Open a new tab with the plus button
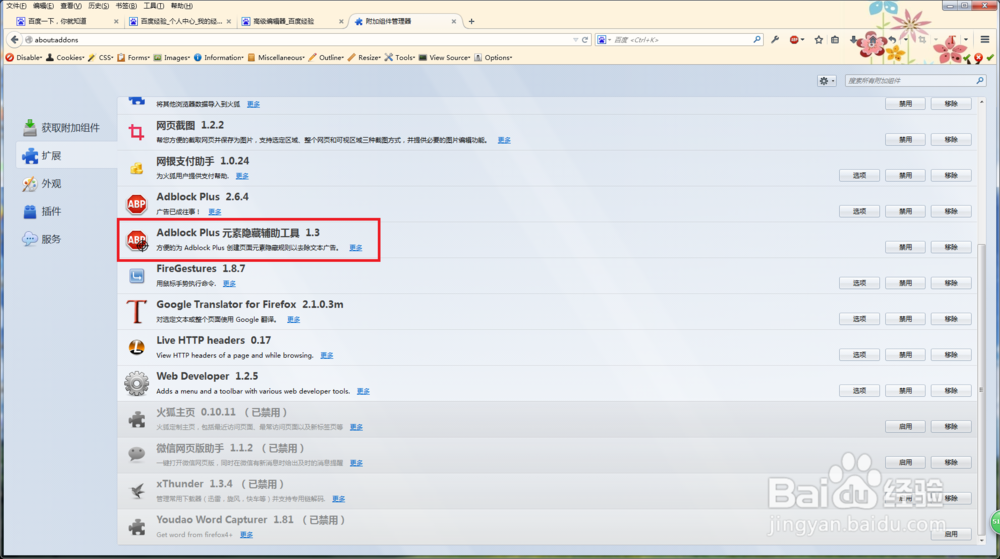The image size is (1000, 559). pos(471,21)
